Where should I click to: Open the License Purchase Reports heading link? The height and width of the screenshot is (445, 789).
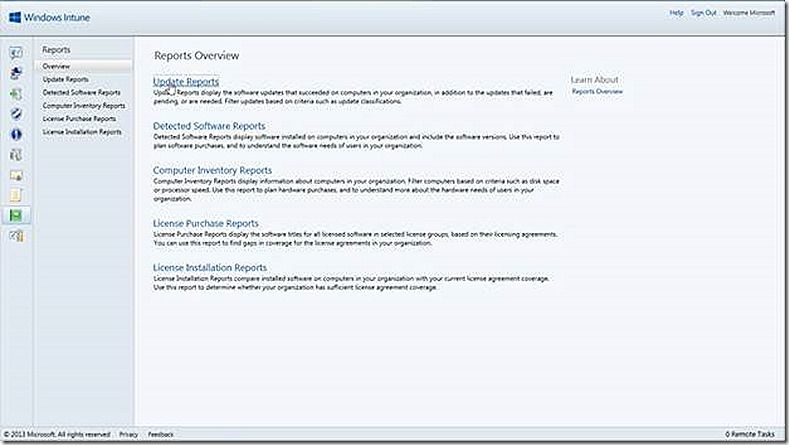pyautogui.click(x=206, y=223)
